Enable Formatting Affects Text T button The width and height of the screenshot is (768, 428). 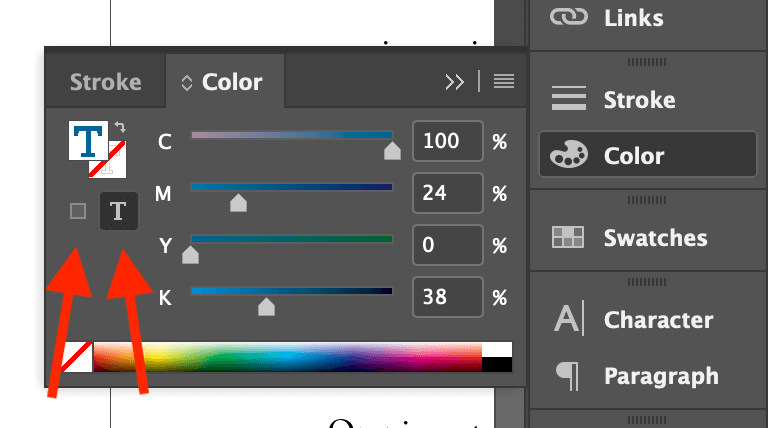click(x=118, y=211)
